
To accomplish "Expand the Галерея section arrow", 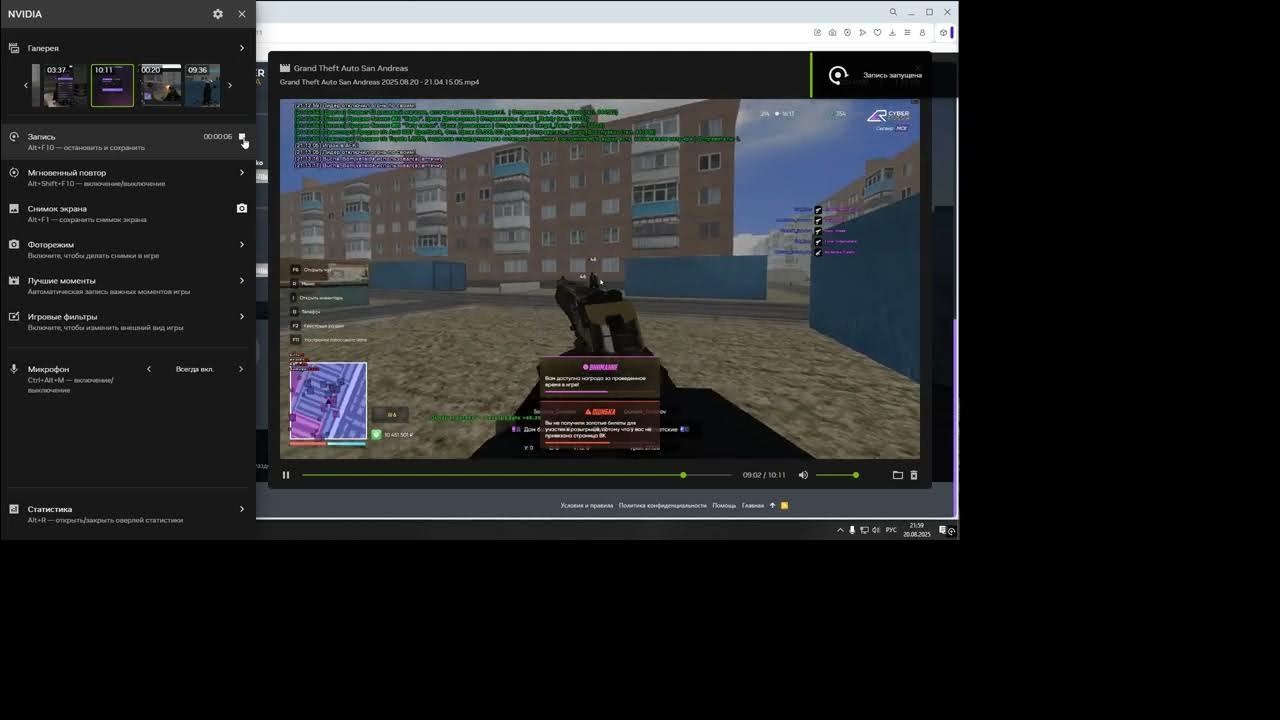I will (241, 48).
